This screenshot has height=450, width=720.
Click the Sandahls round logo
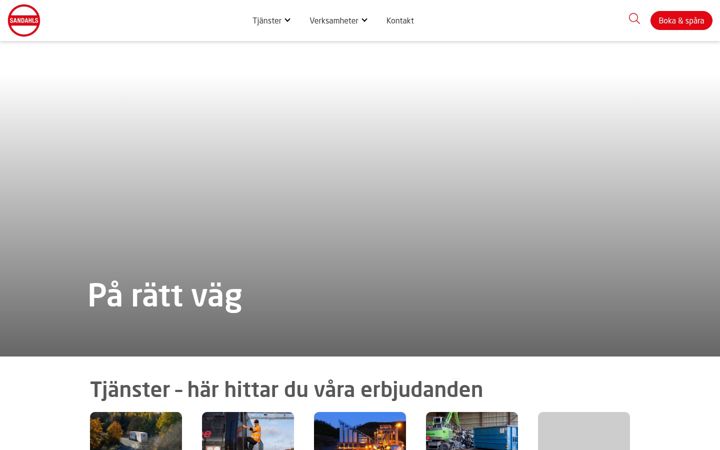24,21
